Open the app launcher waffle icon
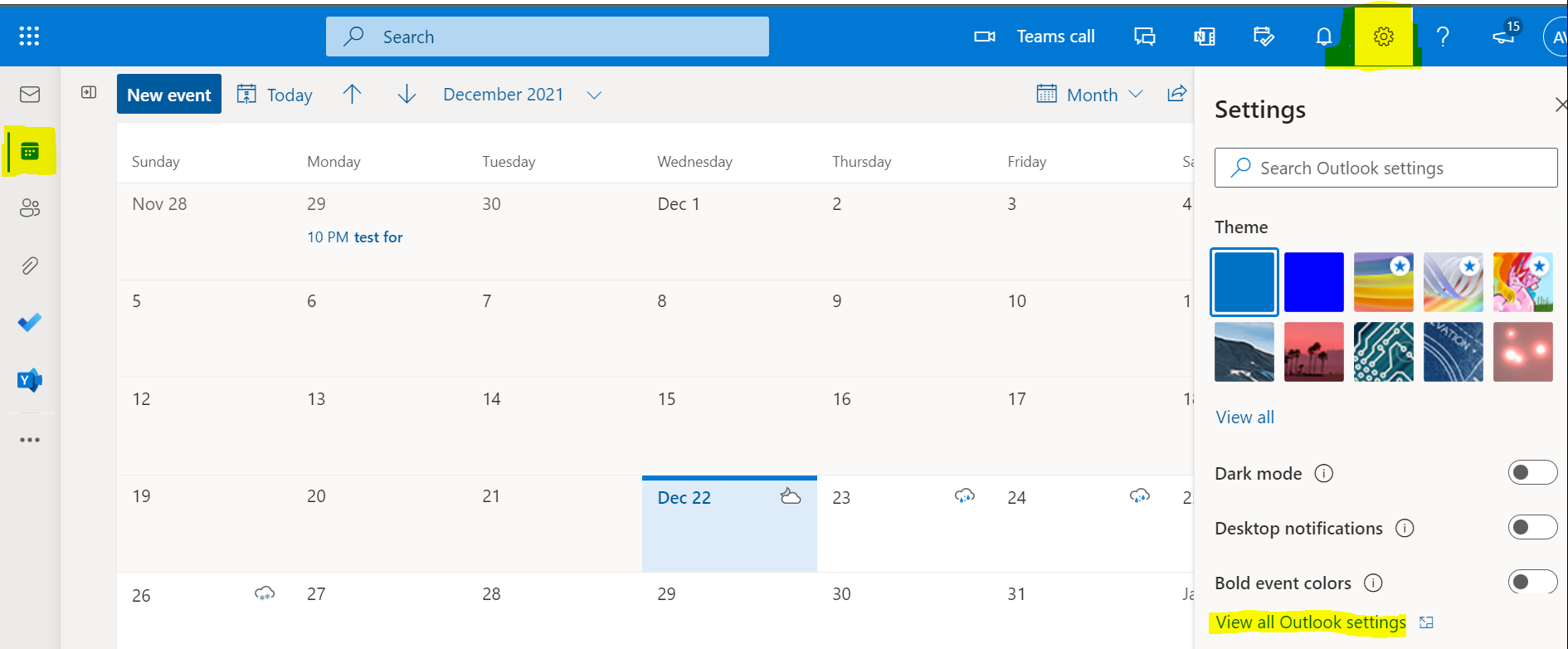This screenshot has height=649, width=1568. (x=29, y=36)
